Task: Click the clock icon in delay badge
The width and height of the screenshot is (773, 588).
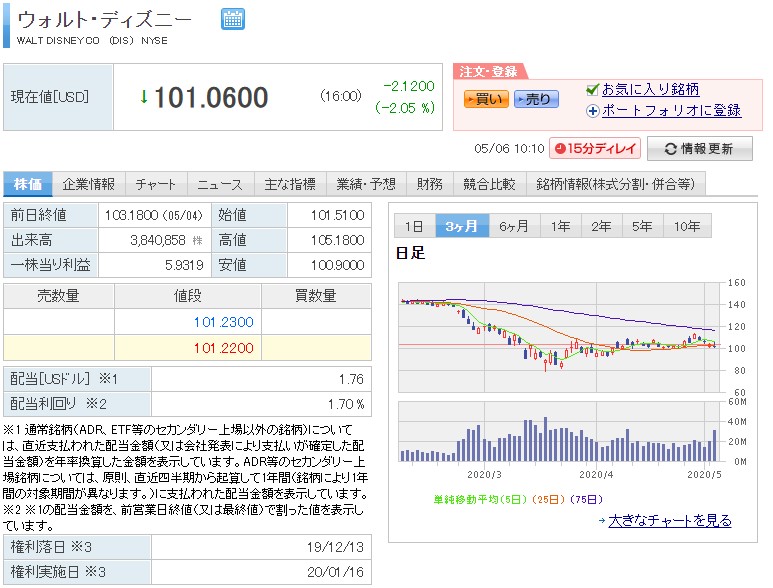Action: point(560,148)
